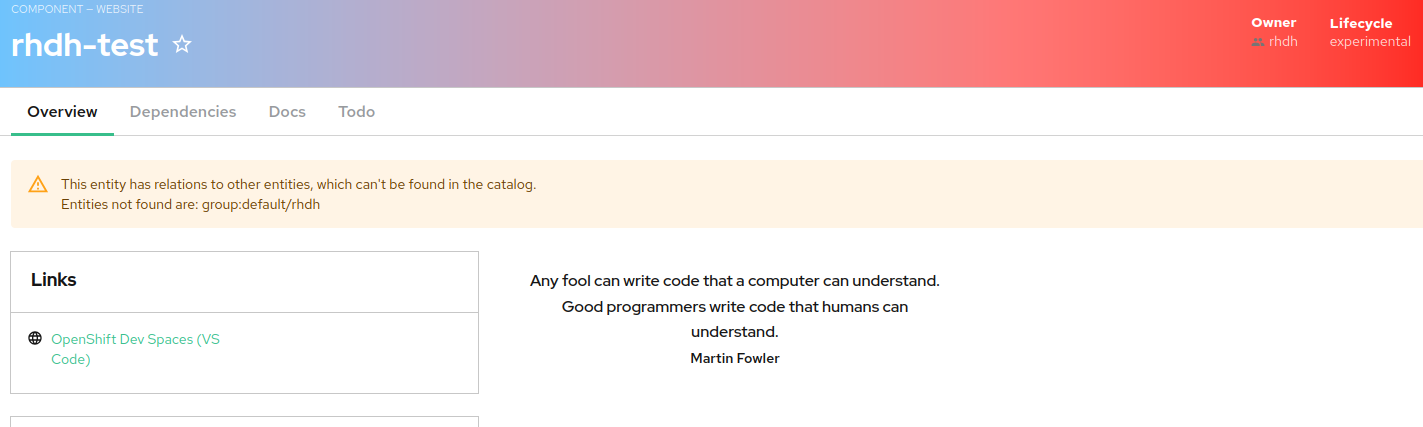Viewport: 1423px width, 427px height.
Task: Click the COMPONENT — WEBSITE label
Action: click(77, 9)
